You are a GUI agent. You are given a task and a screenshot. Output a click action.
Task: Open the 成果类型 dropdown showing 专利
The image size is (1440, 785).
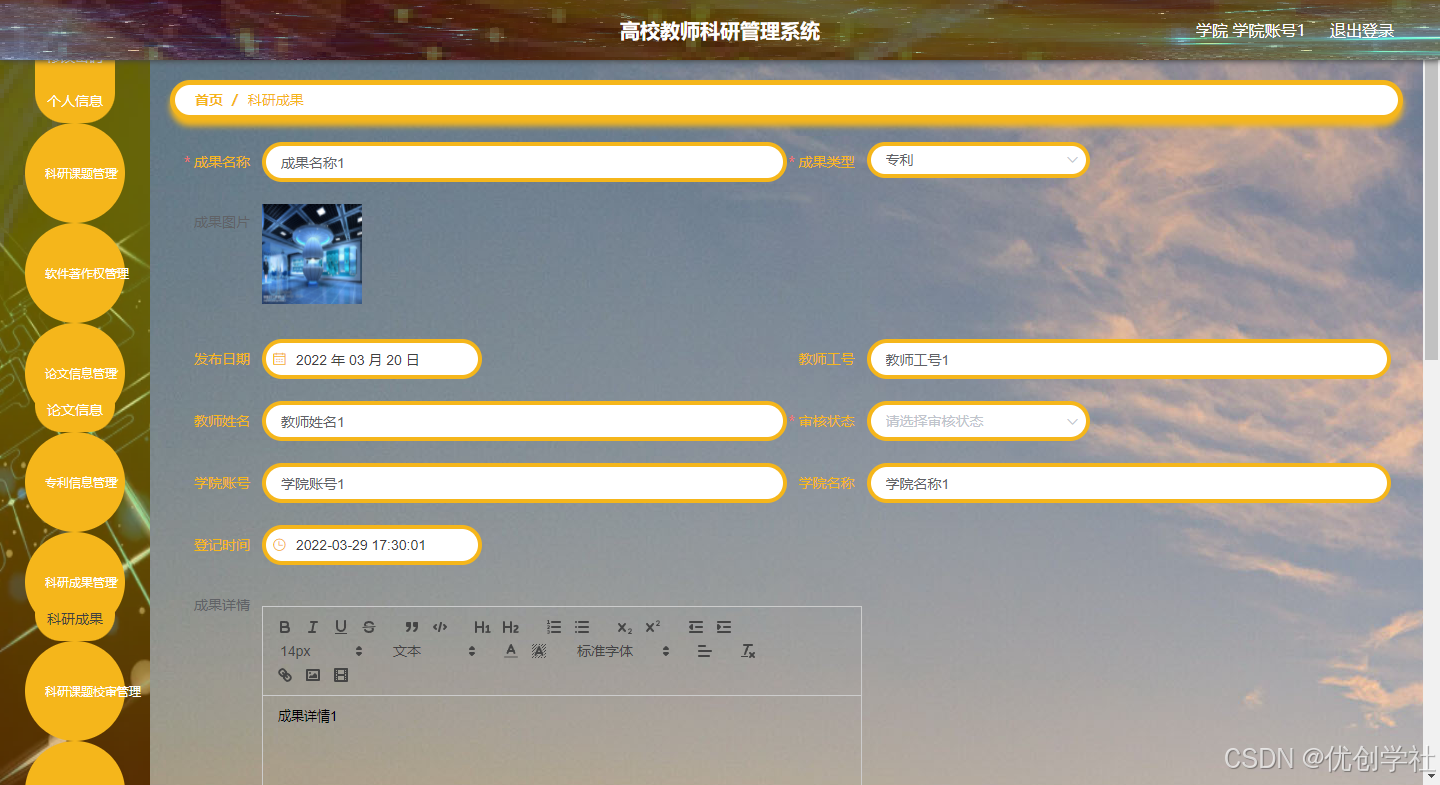click(x=978, y=160)
